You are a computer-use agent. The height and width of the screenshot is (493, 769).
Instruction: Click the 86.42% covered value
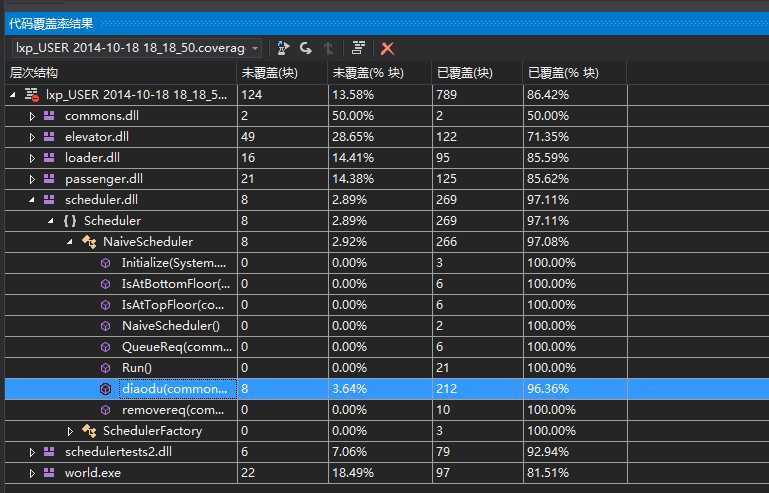point(548,95)
